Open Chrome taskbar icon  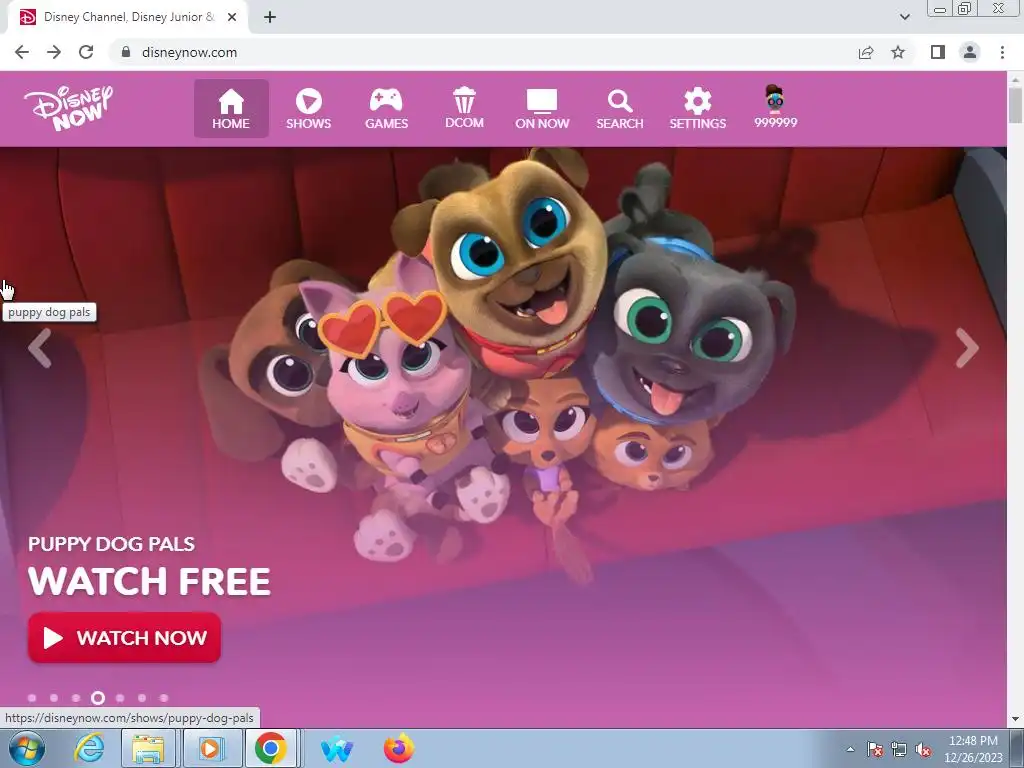point(270,748)
